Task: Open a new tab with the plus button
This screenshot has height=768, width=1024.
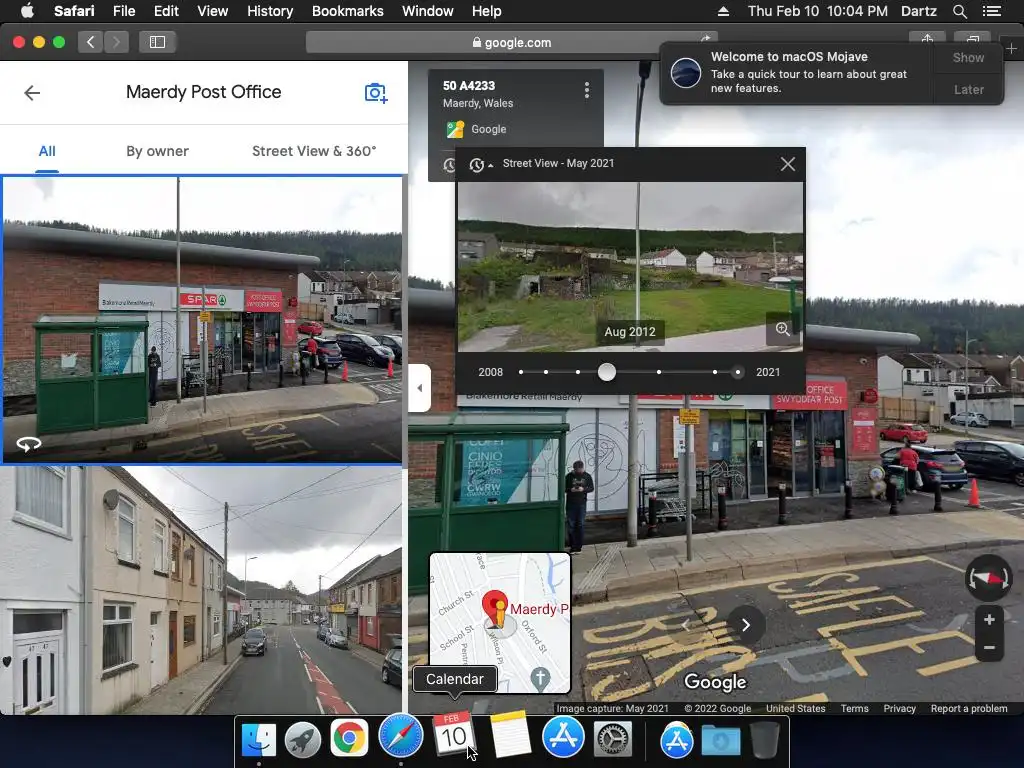Action: [1011, 48]
